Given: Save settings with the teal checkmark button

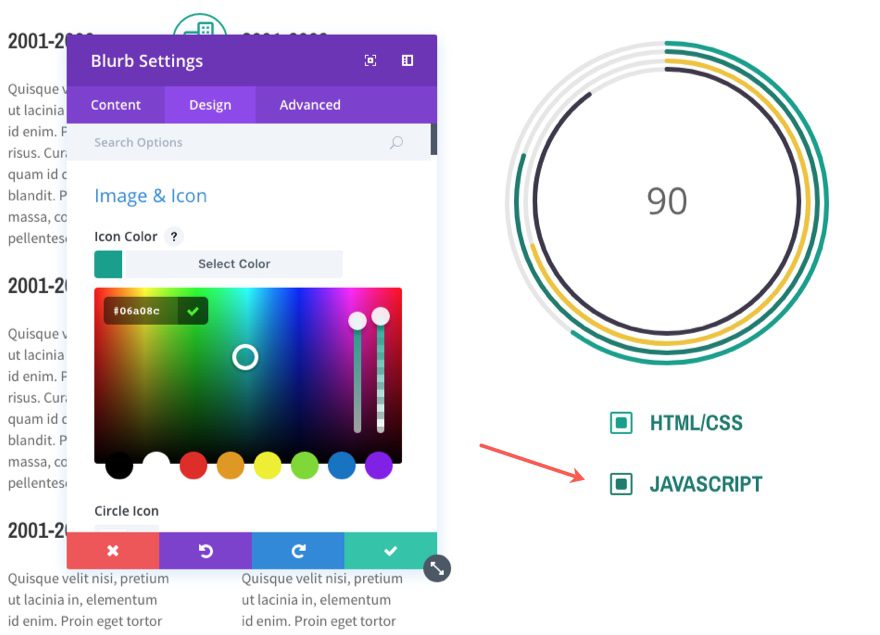Looking at the screenshot, I should pyautogui.click(x=391, y=551).
